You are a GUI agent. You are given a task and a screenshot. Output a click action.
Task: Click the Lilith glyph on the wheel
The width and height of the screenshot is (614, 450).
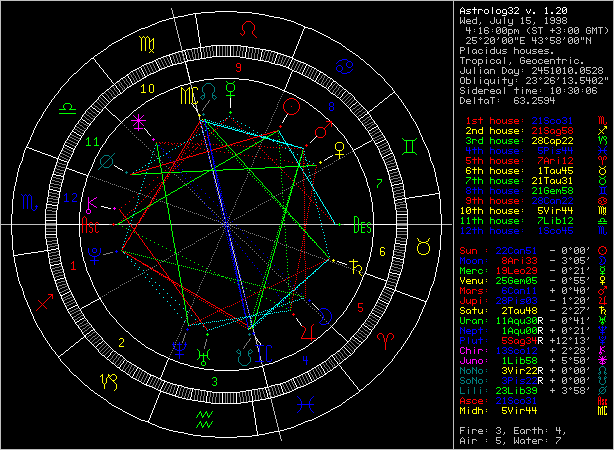(x=107, y=162)
